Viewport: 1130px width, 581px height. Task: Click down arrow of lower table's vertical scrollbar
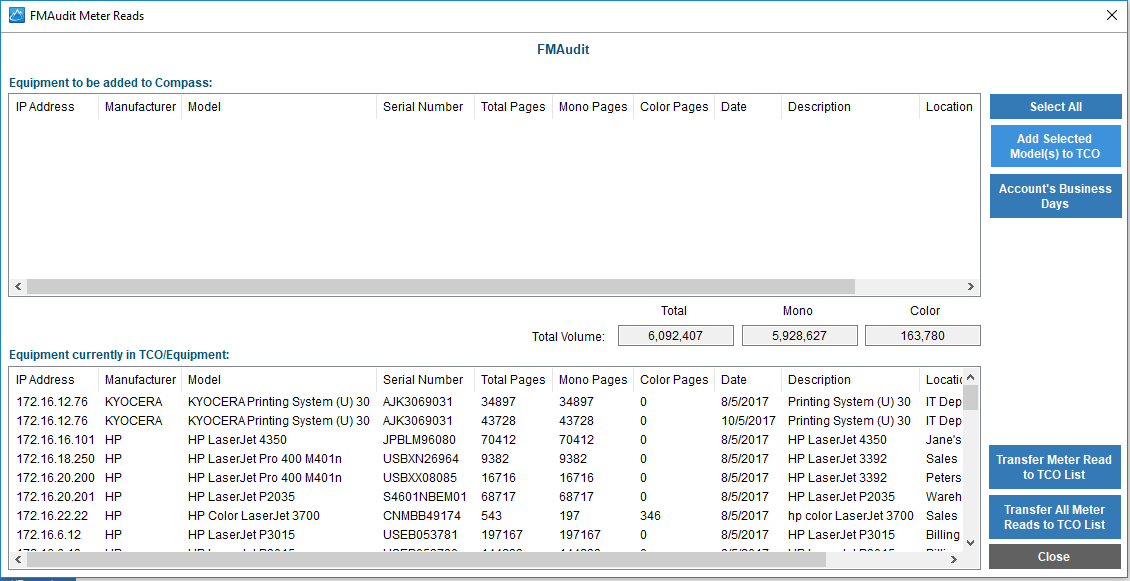970,543
